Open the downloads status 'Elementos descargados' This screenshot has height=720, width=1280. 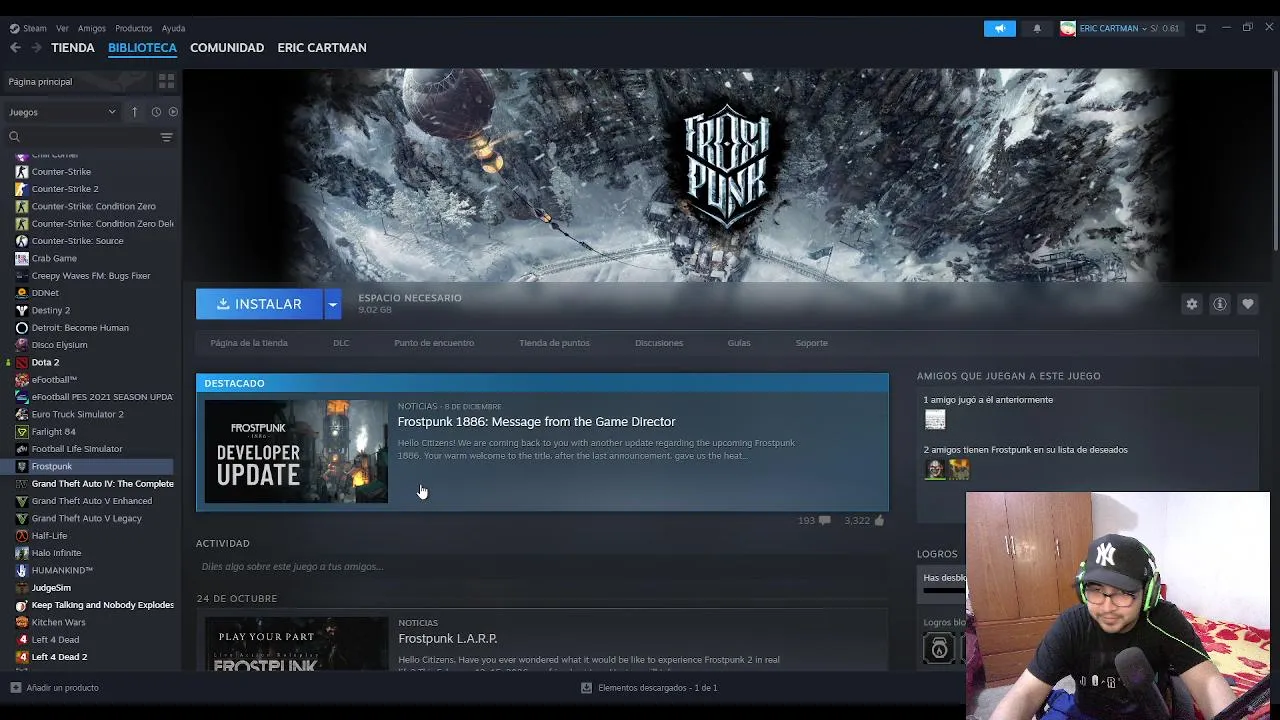649,688
